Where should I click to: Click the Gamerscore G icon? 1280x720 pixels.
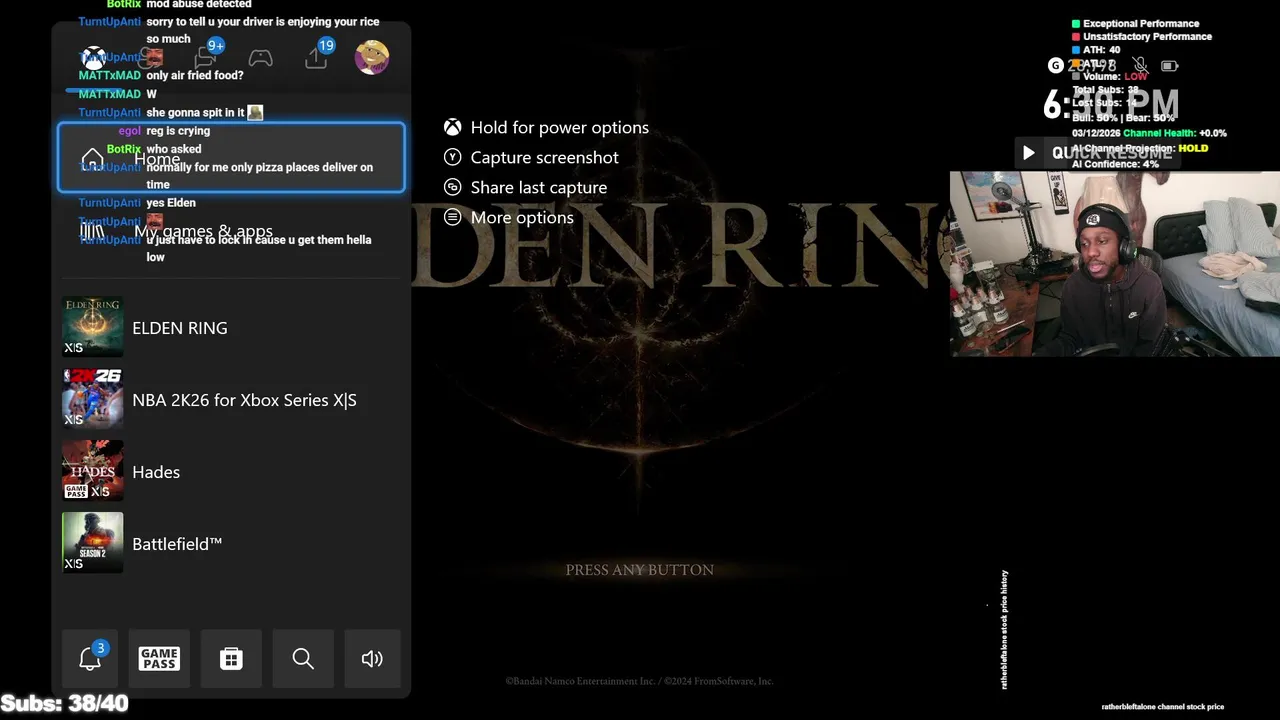click(1055, 66)
